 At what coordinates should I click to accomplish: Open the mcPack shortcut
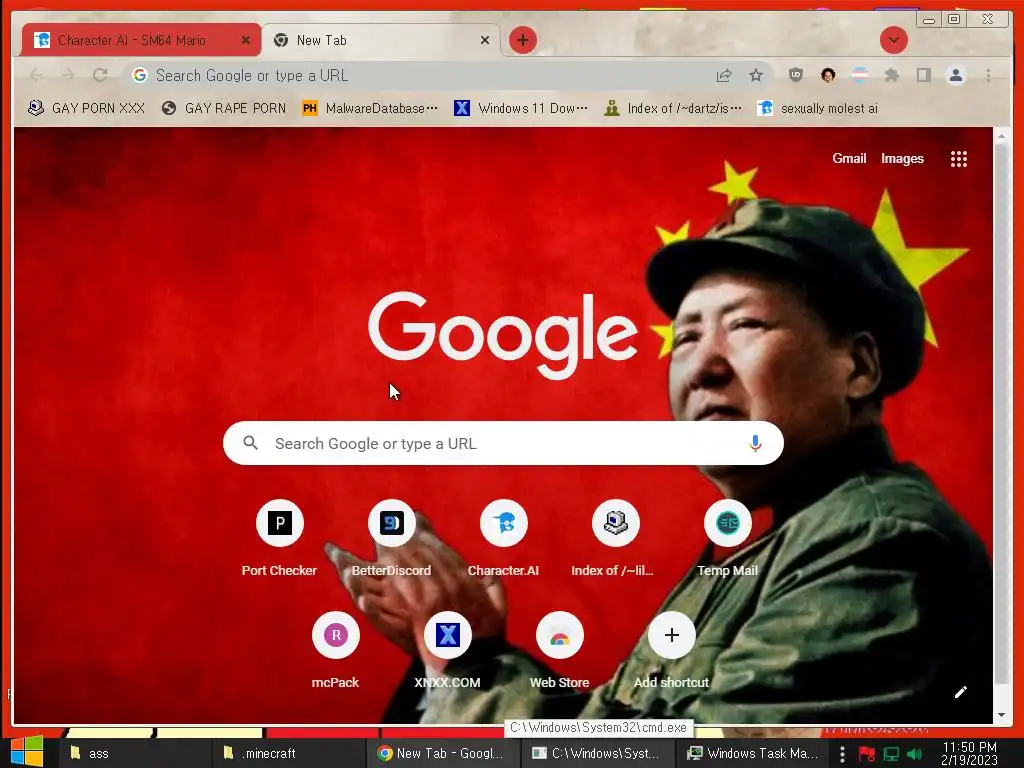tap(336, 635)
